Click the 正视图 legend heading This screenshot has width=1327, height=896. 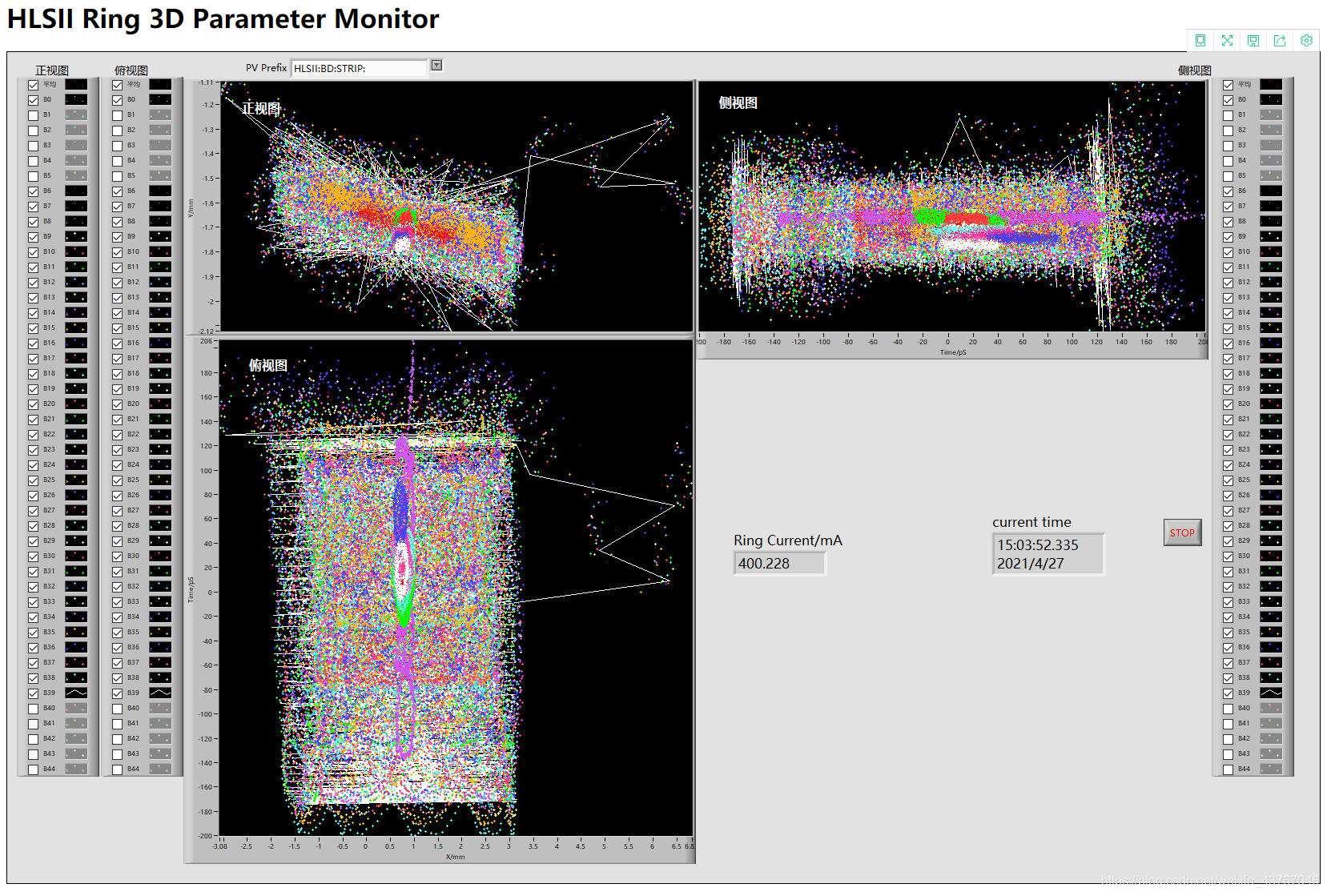pyautogui.click(x=52, y=70)
